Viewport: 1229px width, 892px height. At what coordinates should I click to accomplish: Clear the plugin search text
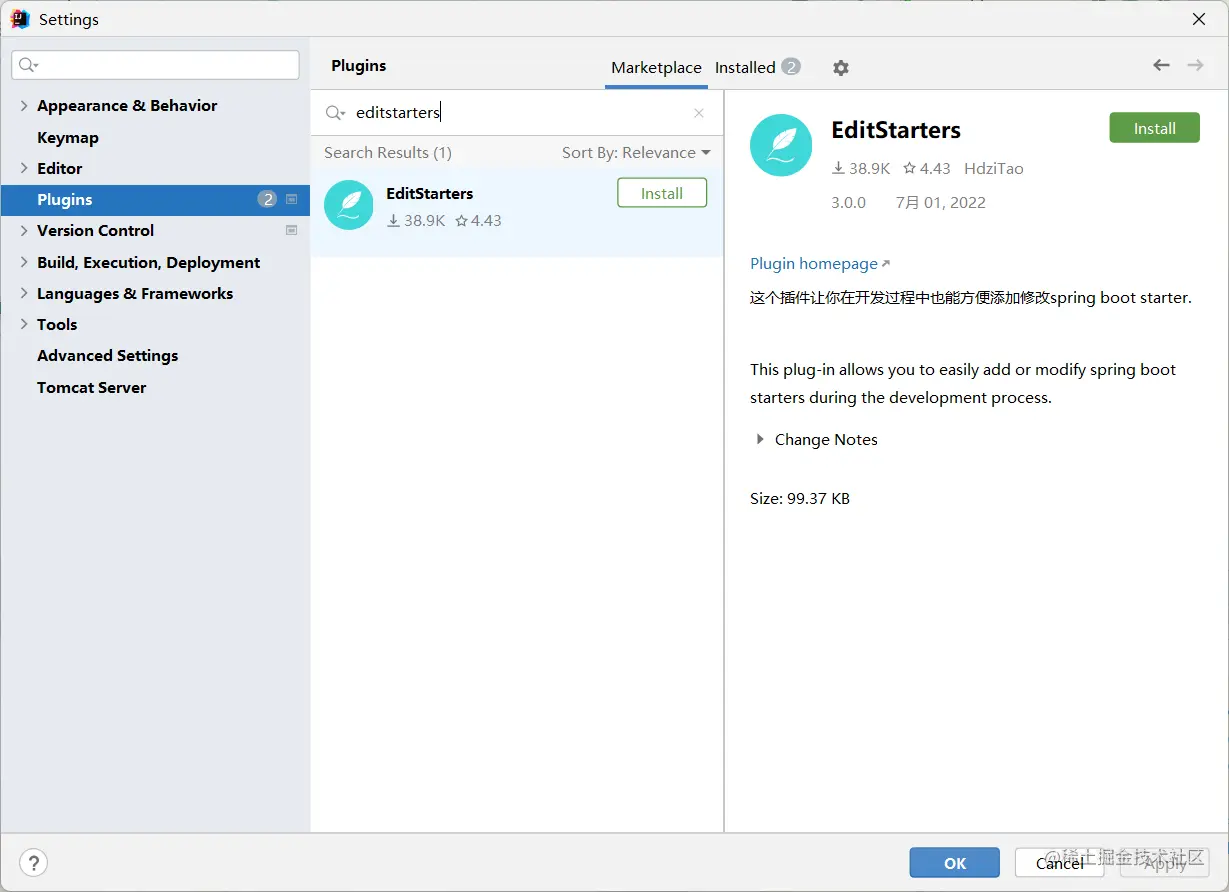tap(699, 113)
